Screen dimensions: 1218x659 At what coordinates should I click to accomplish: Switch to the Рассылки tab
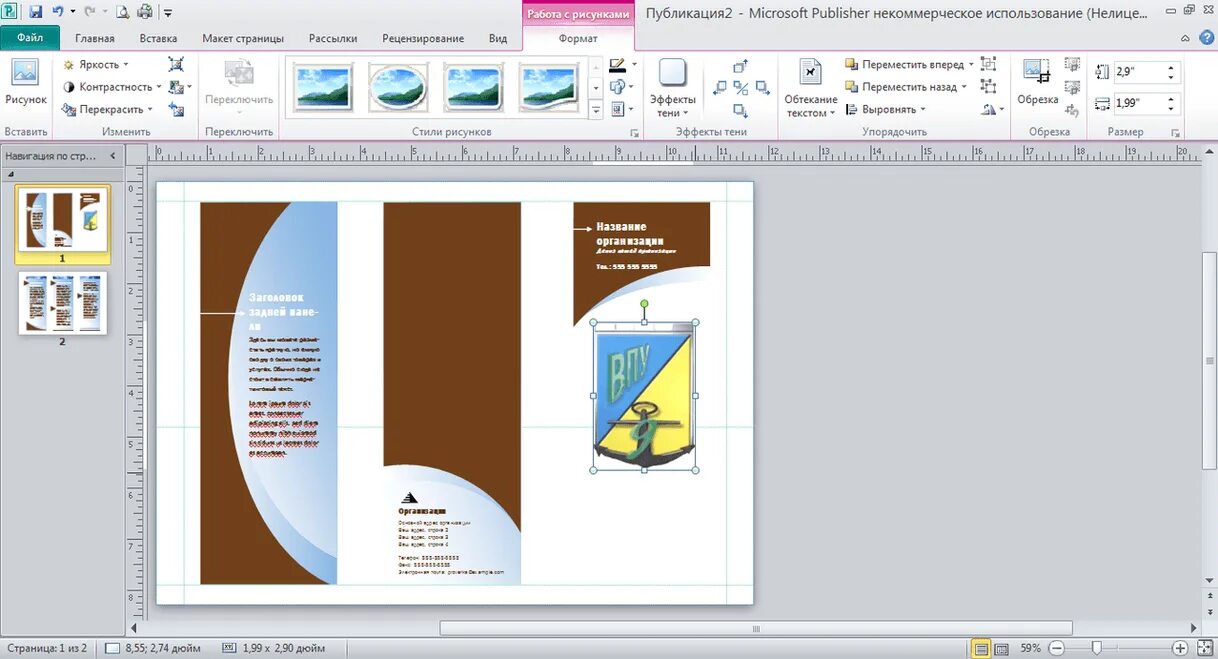[333, 38]
